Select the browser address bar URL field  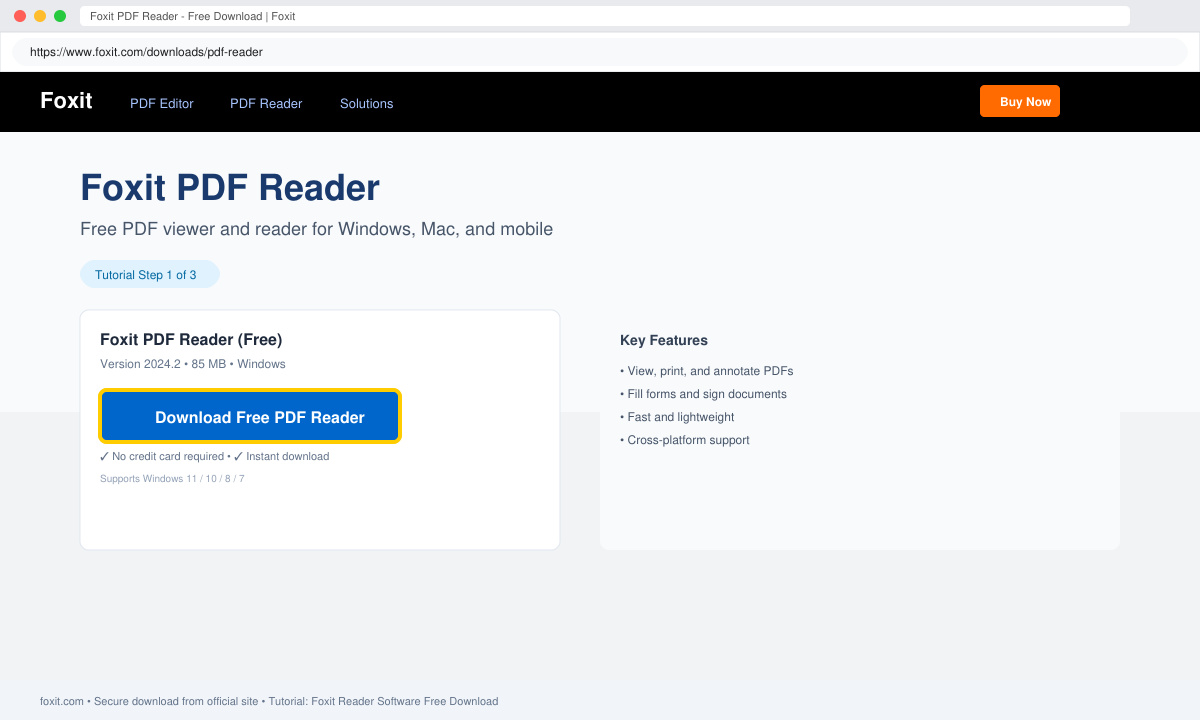click(600, 52)
